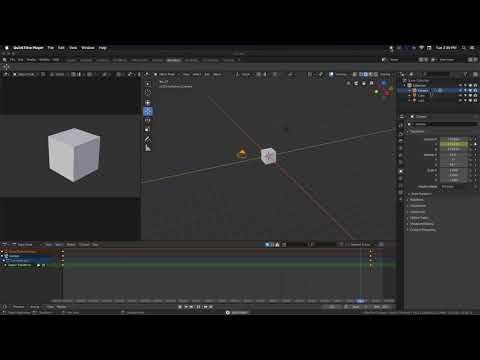This screenshot has height=360, width=480.
Task: Open Object Mode dropdown in center viewport
Action: [166, 74]
